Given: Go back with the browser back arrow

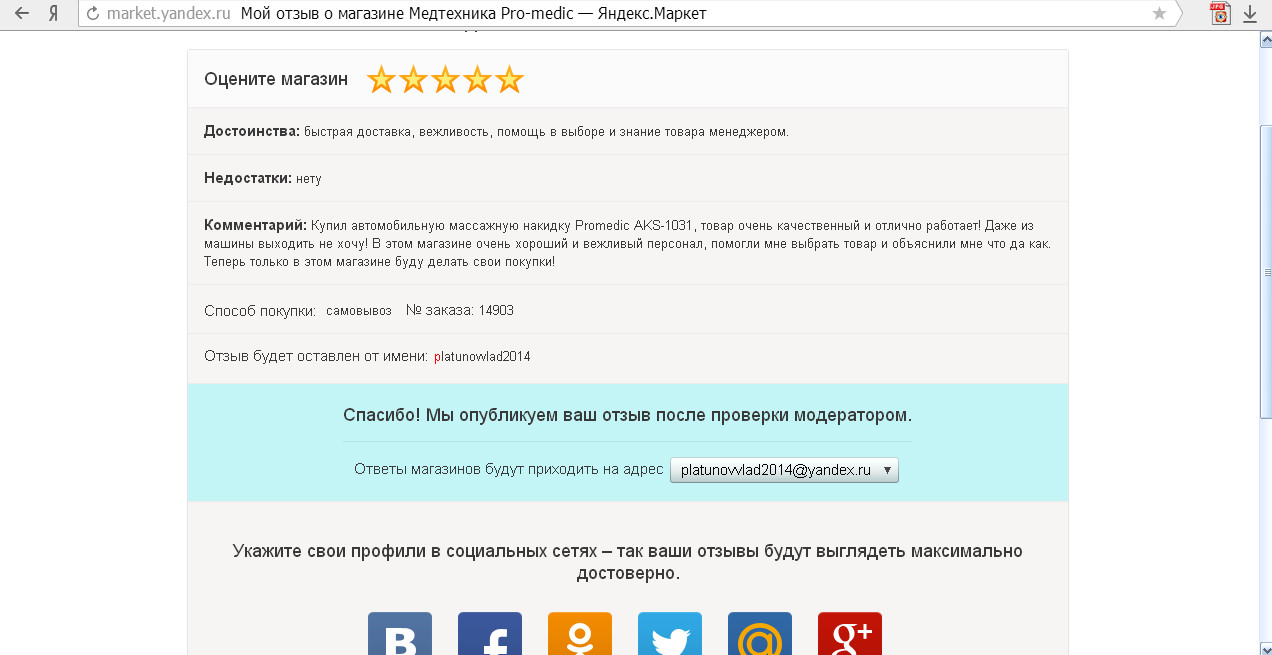Looking at the screenshot, I should coord(21,13).
